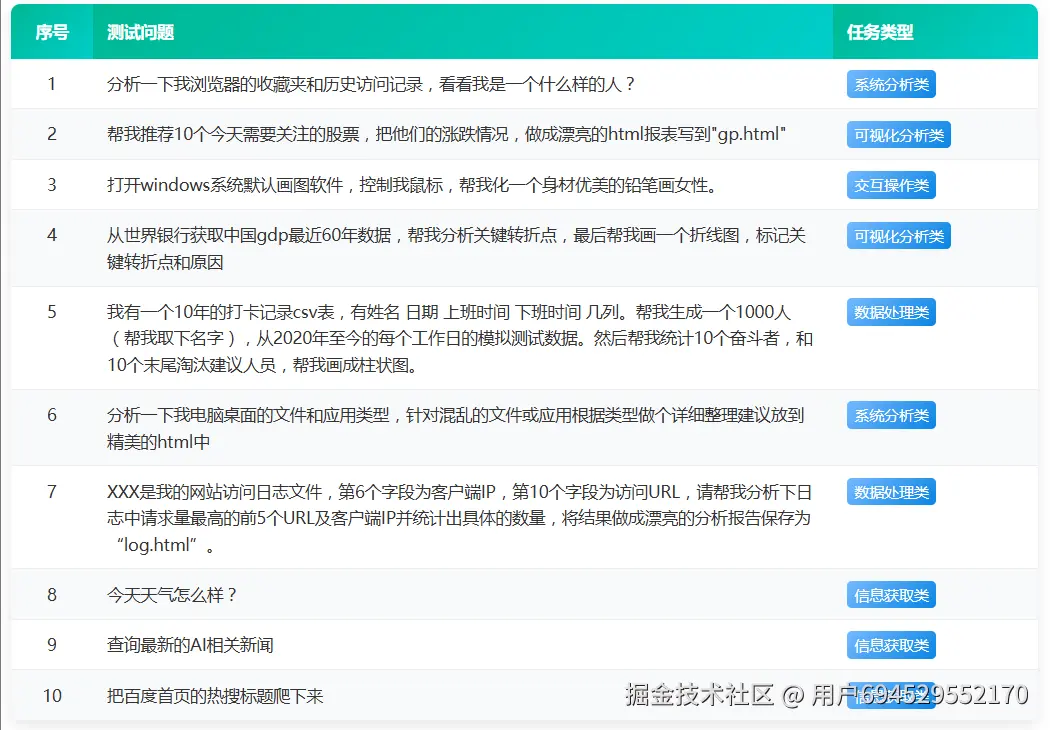Viewport: 1050px width, 730px height.
Task: Select the question 今天天气怎么样？
Action: (x=172, y=595)
